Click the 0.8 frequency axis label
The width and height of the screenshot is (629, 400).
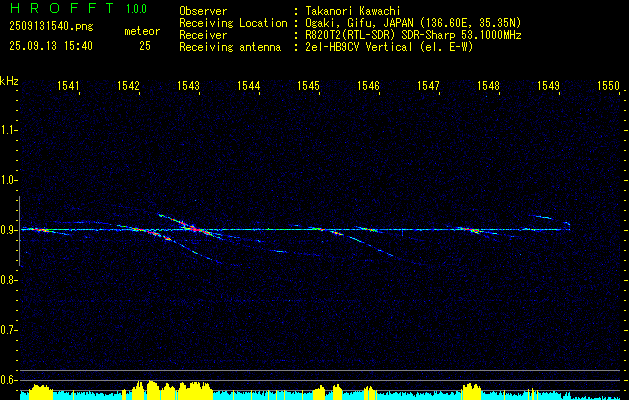tap(8, 280)
